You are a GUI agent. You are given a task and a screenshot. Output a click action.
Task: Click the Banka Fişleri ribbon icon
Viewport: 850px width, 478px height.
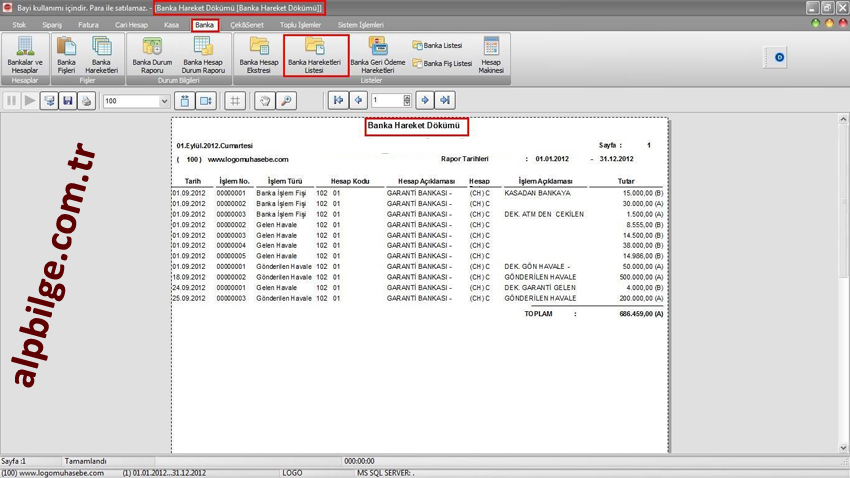pos(66,55)
